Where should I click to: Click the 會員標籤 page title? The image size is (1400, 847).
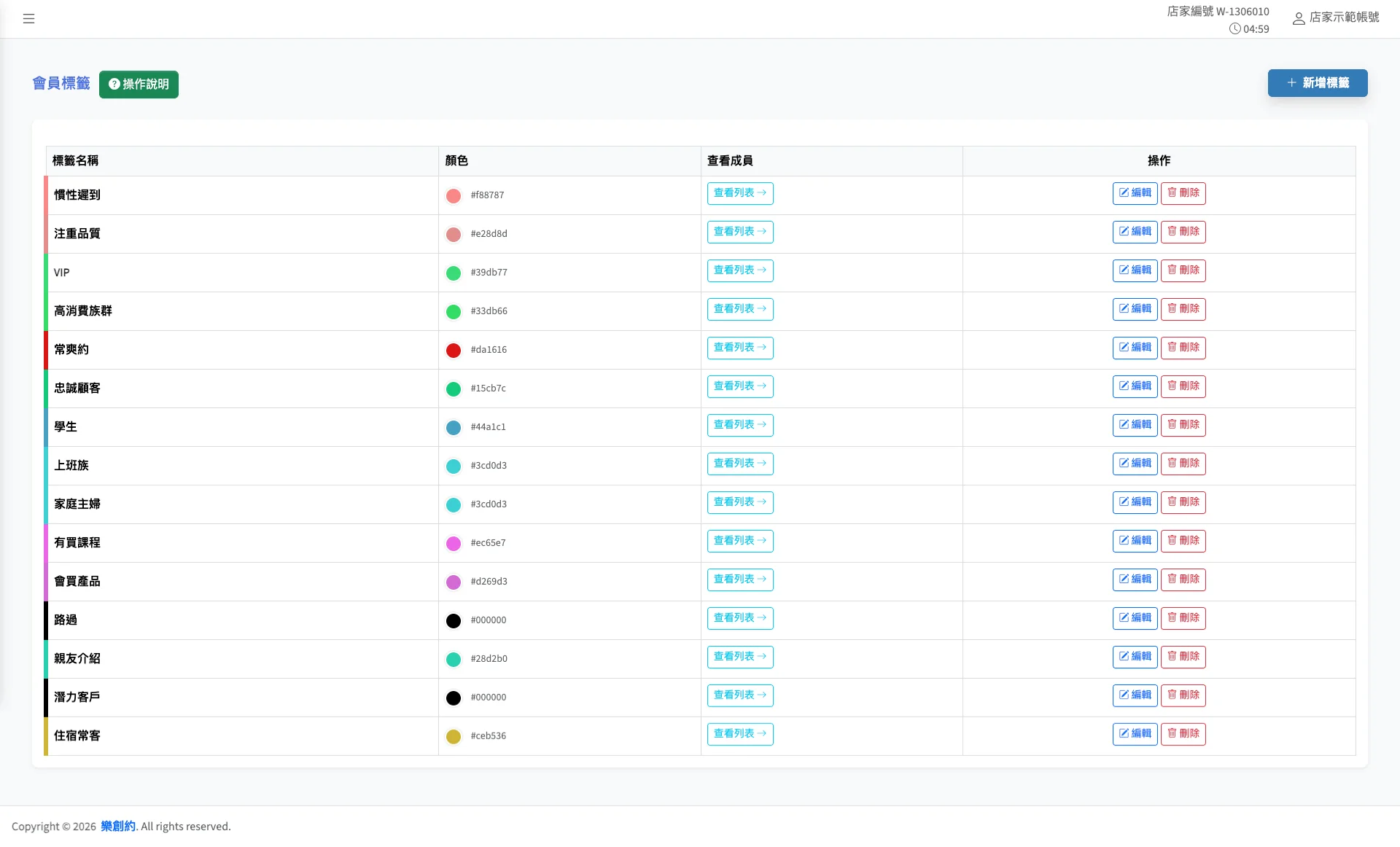tap(61, 84)
